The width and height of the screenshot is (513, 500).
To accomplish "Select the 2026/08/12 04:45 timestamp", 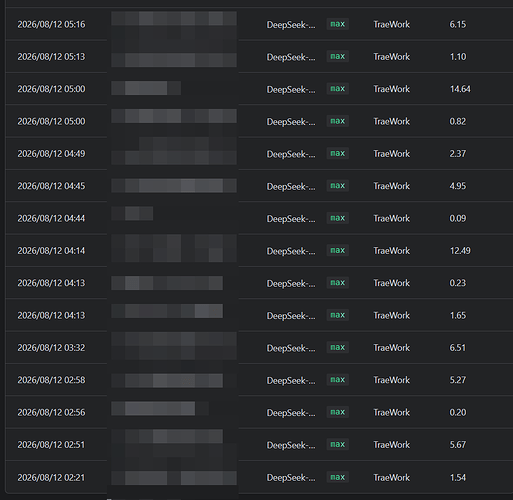I will (51, 186).
